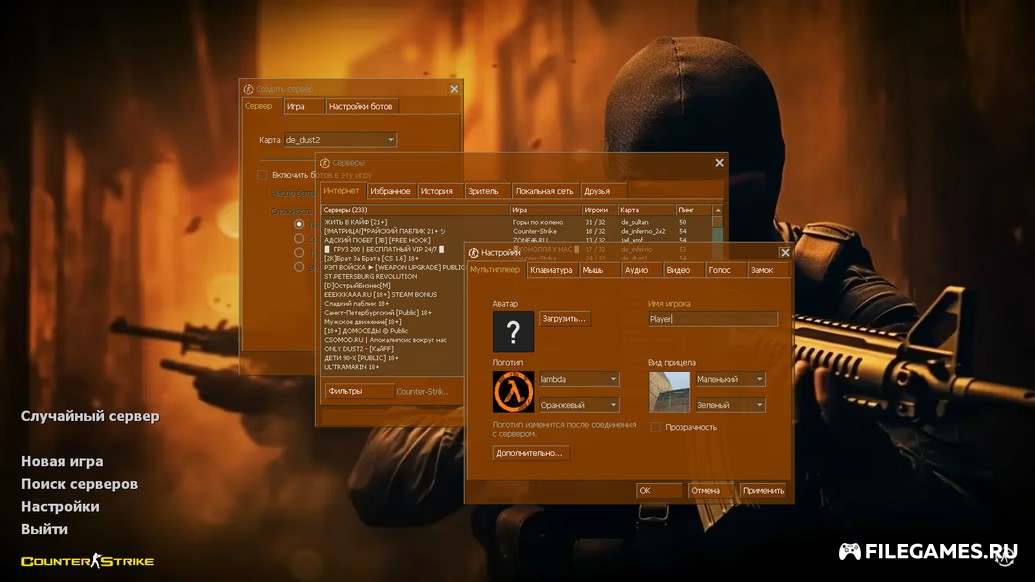Open the Фильтры button in Серверы window
The height and width of the screenshot is (582, 1035).
(358, 391)
